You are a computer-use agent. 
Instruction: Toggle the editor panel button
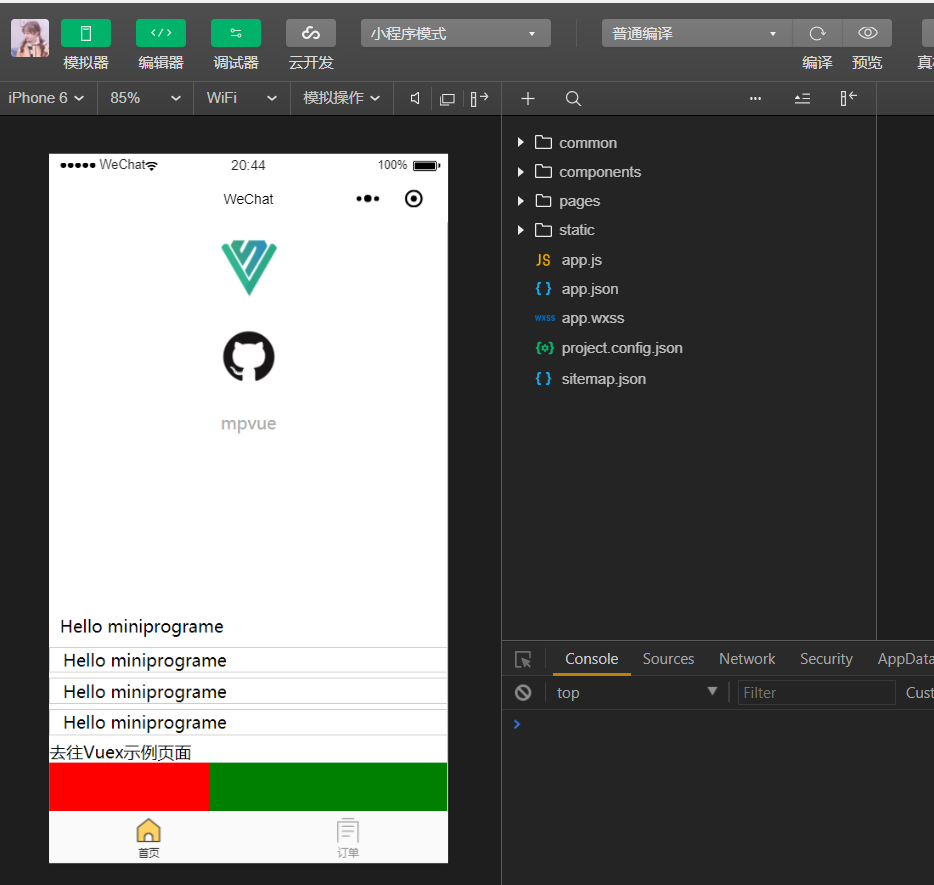161,33
